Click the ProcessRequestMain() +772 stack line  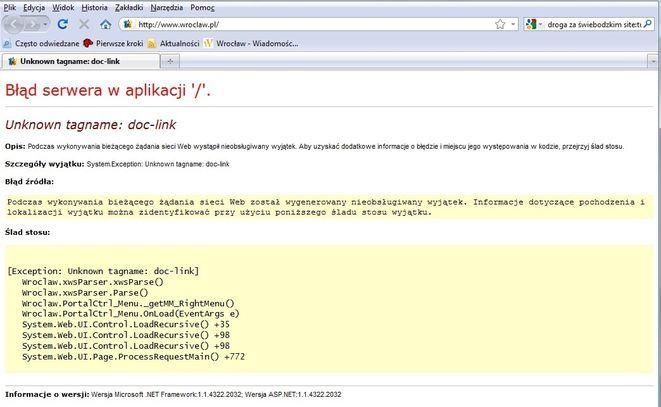point(133,357)
